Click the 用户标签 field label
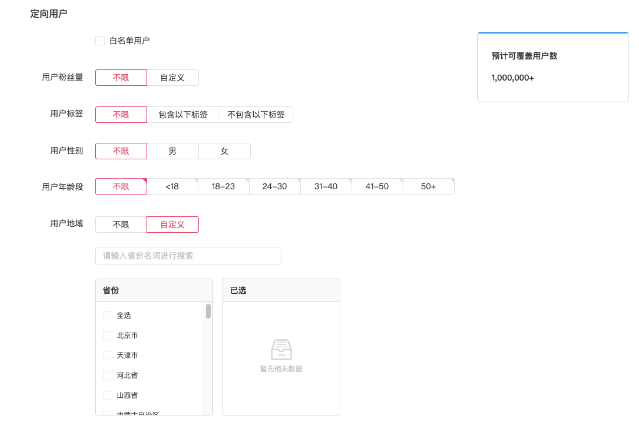This screenshot has width=639, height=442. click(x=66, y=114)
